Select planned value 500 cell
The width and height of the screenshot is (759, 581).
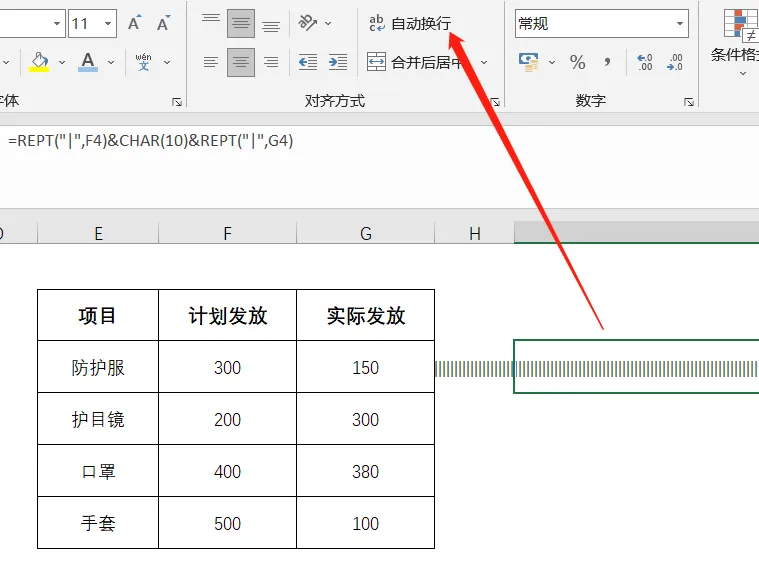pyautogui.click(x=228, y=523)
